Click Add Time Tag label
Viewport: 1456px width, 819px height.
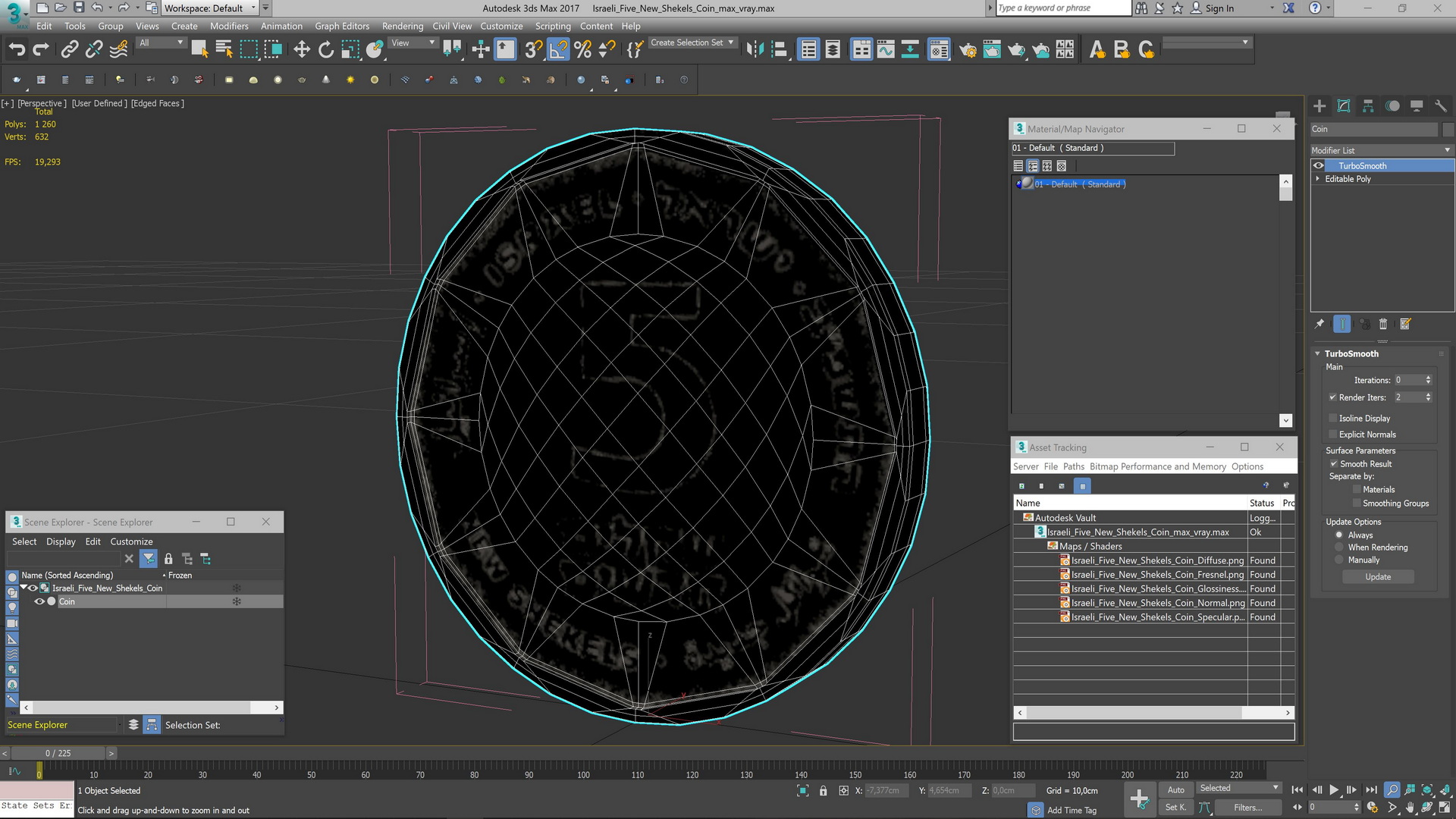pyautogui.click(x=1072, y=810)
